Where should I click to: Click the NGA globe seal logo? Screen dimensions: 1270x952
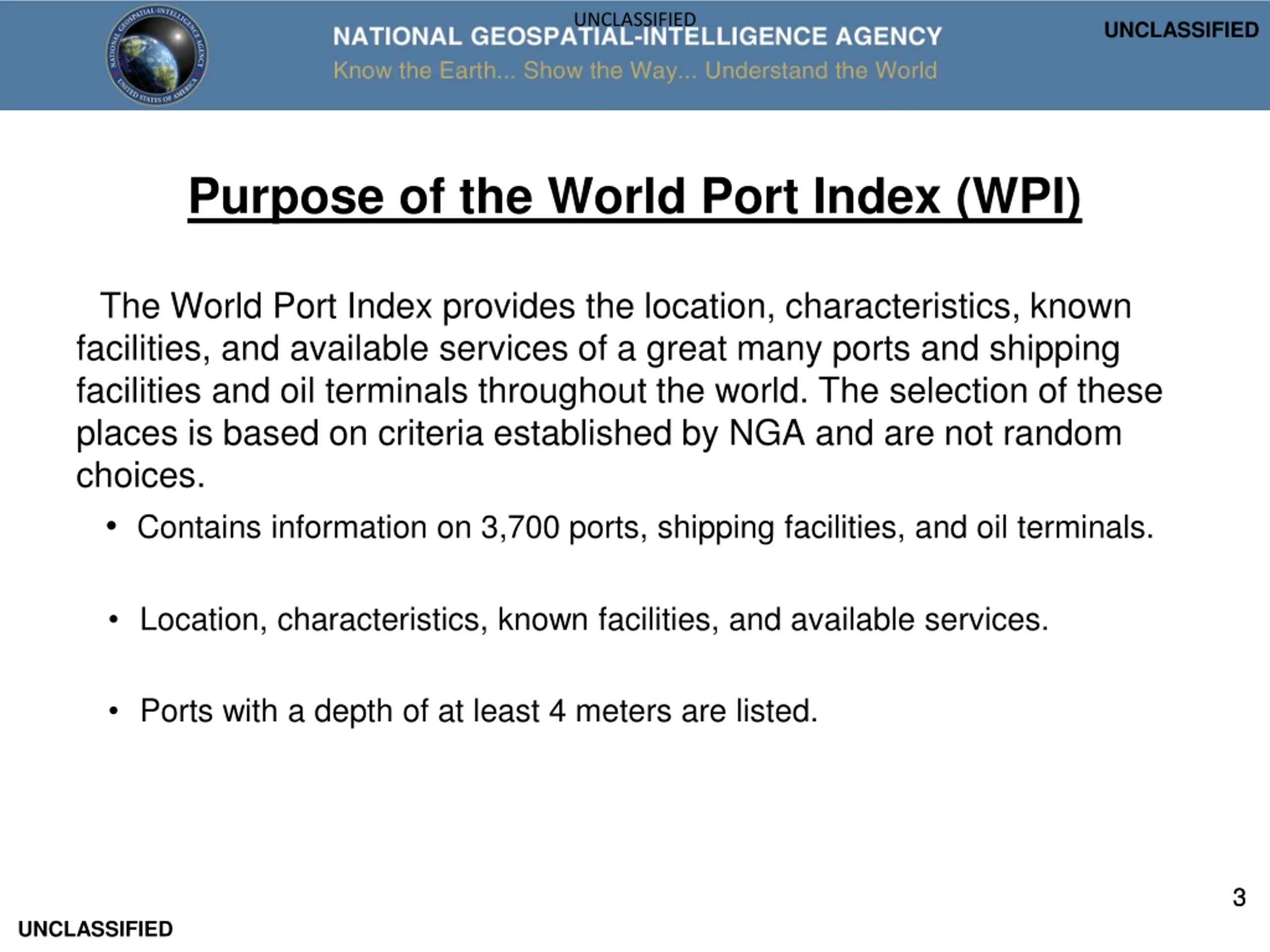(x=157, y=55)
